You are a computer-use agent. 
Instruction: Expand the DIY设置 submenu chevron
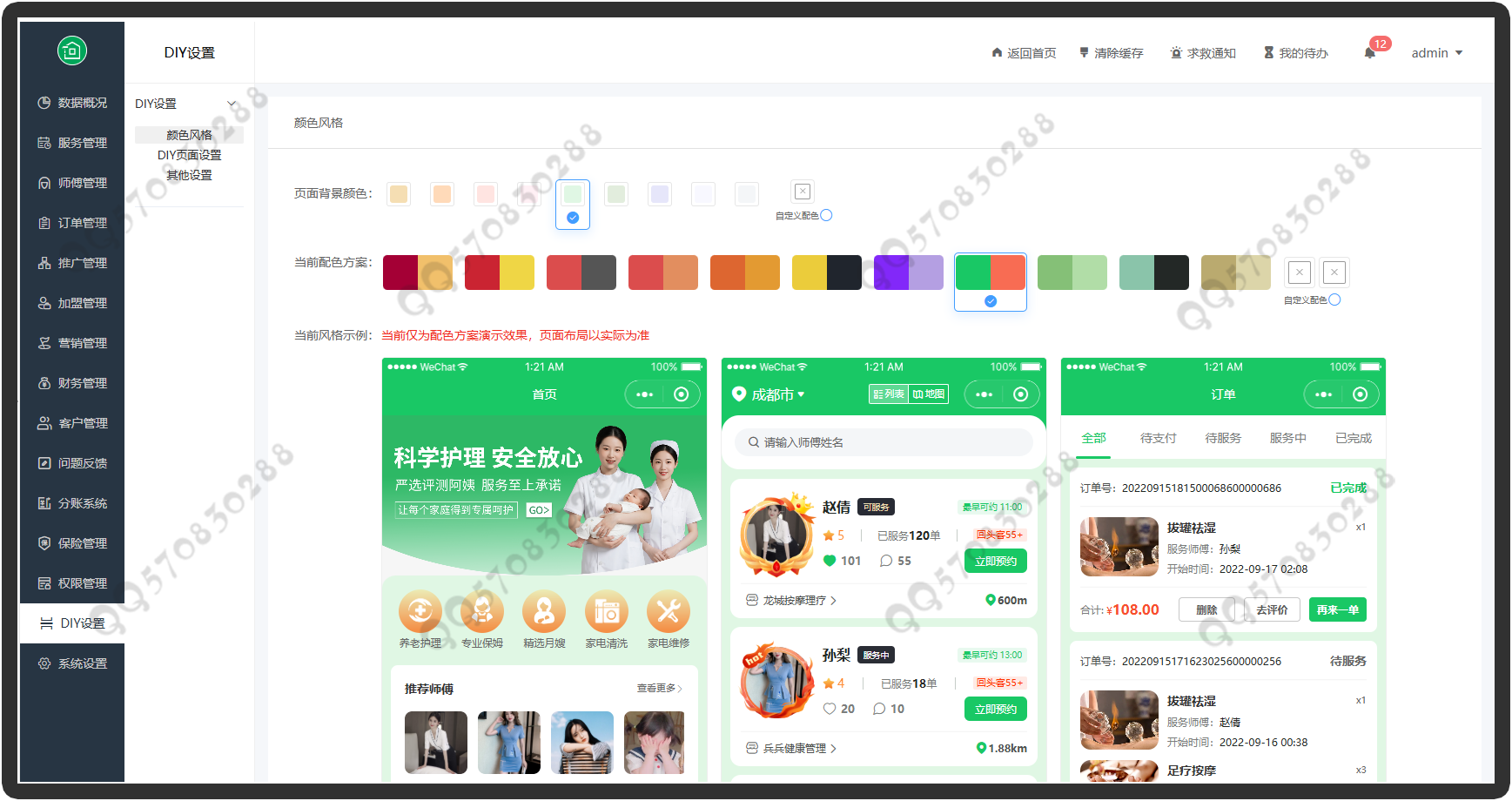232,104
